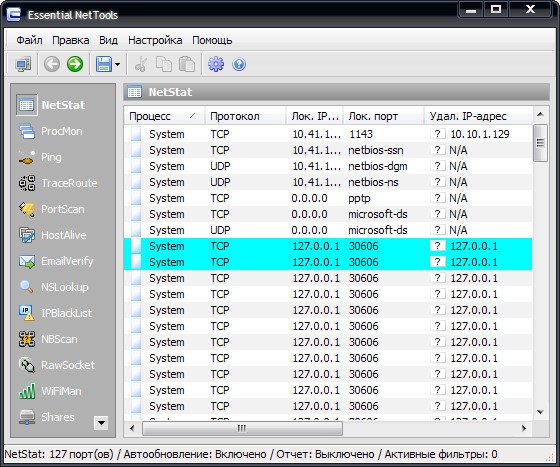Expand the save button dropdown arrow
The height and width of the screenshot is (467, 560).
117,65
